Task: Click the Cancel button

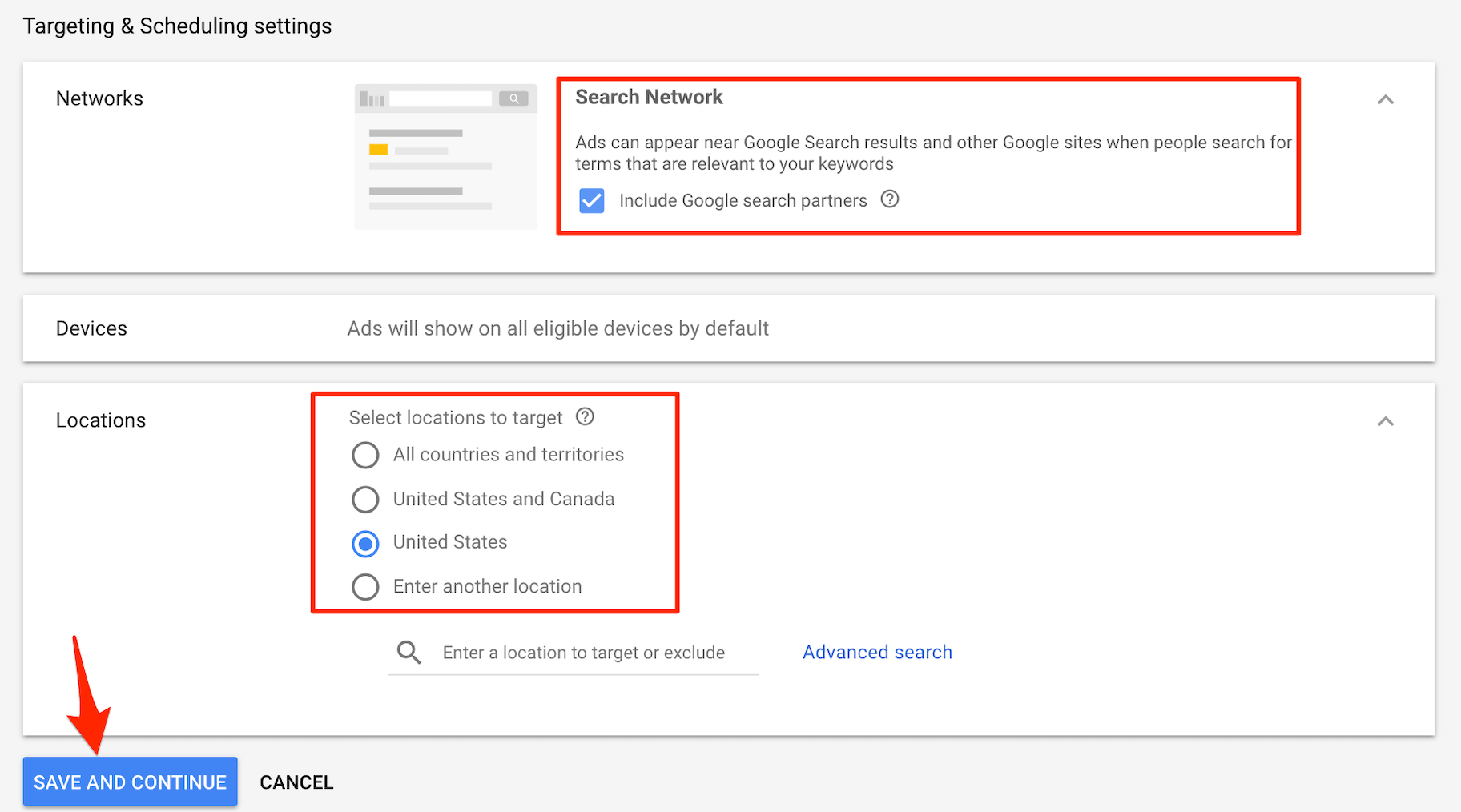Action: coord(296,782)
